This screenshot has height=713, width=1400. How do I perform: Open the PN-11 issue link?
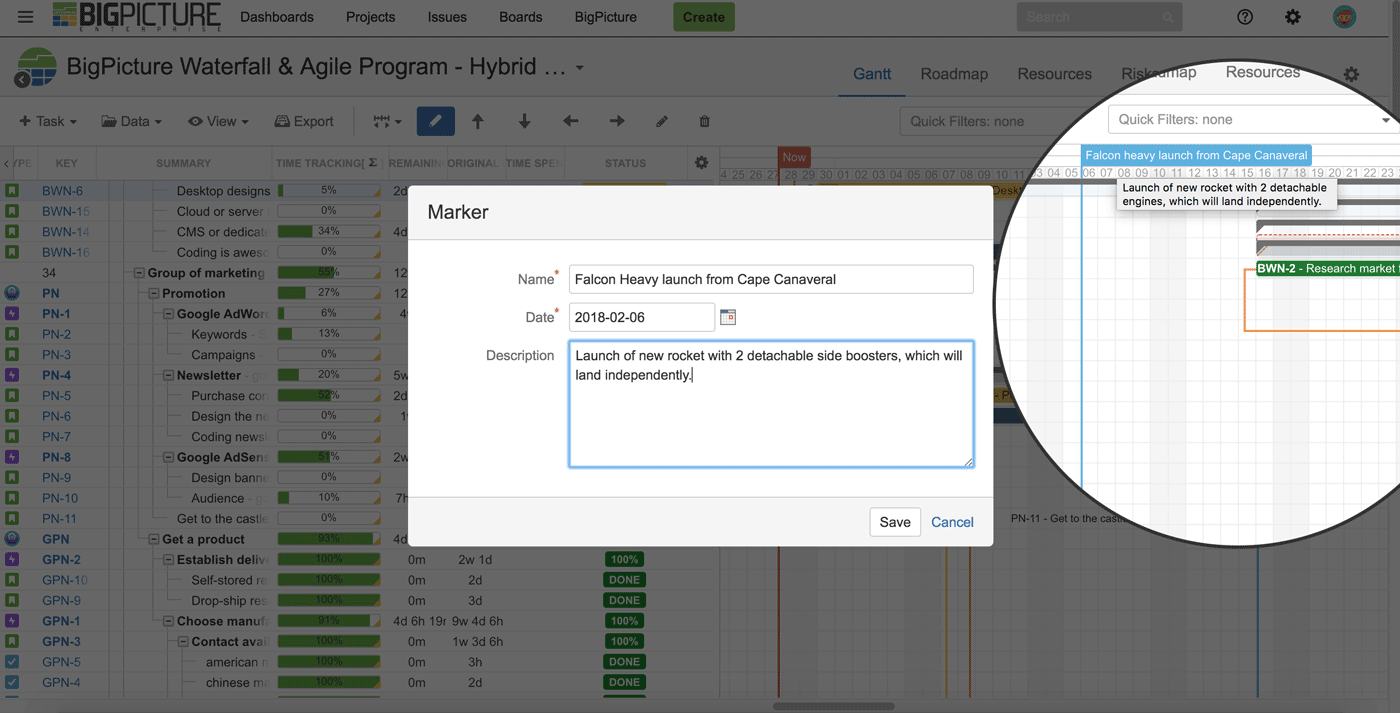[59, 519]
